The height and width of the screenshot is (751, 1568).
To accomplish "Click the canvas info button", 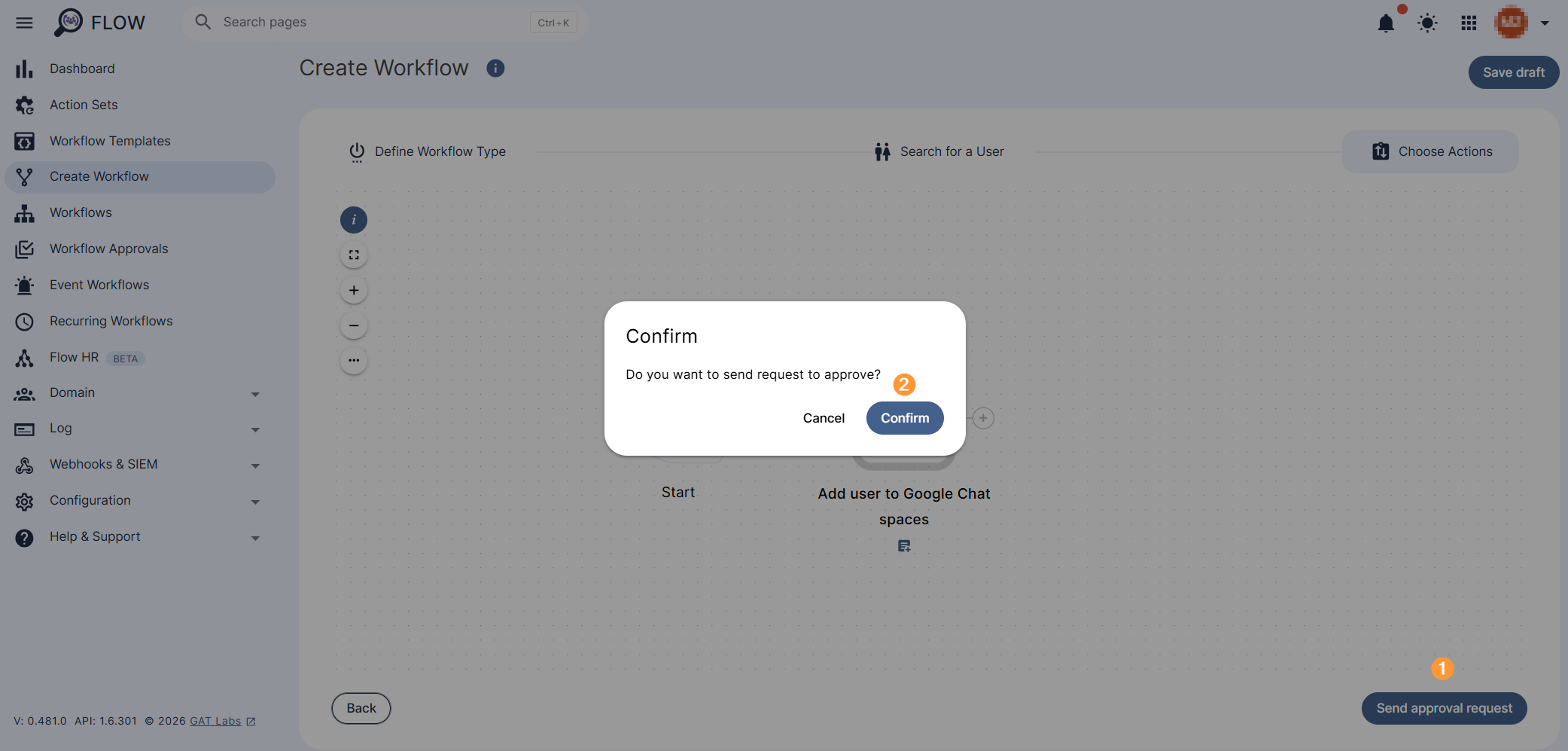I will pos(354,220).
